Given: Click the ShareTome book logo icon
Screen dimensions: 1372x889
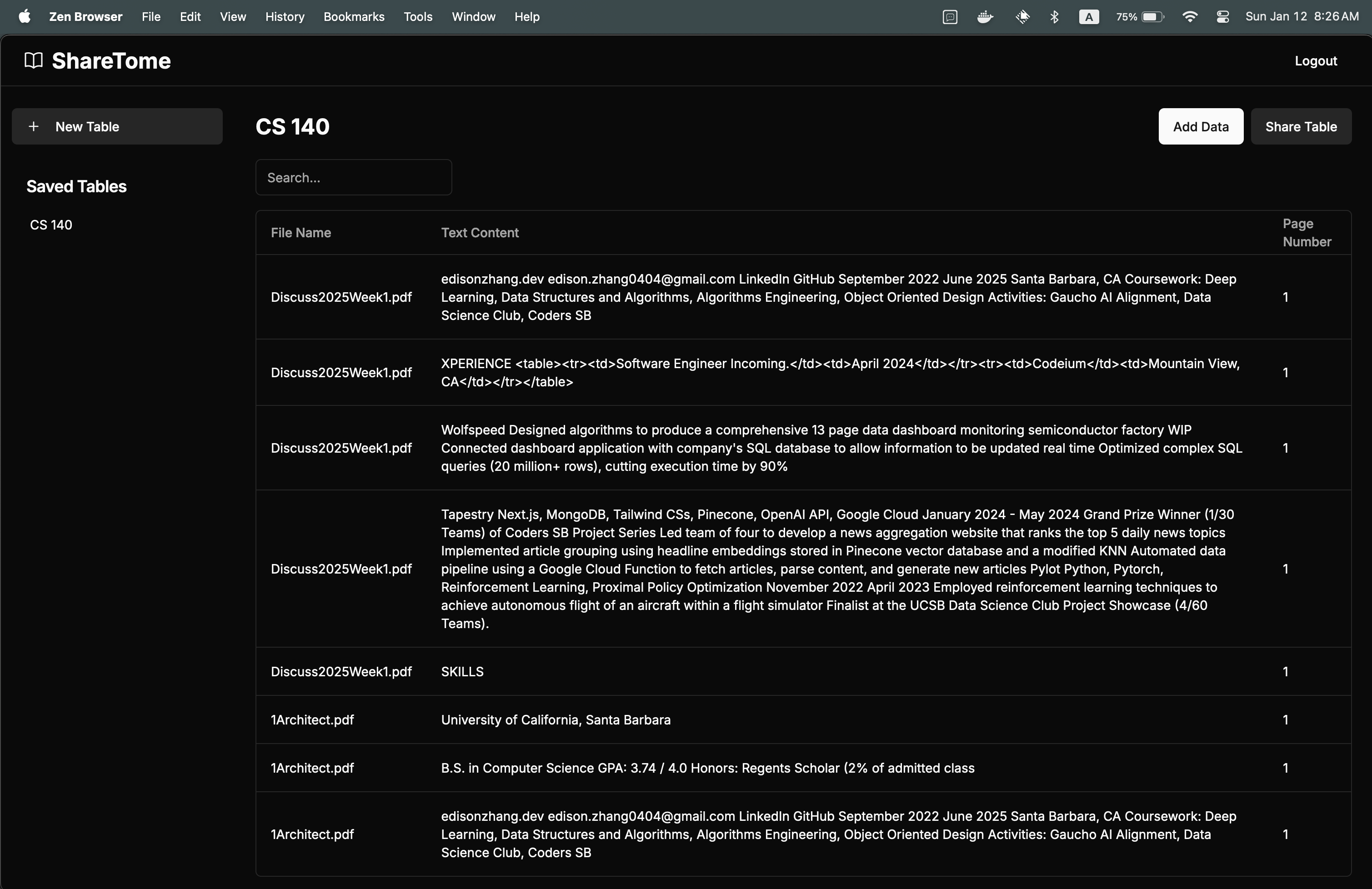Looking at the screenshot, I should pos(34,60).
